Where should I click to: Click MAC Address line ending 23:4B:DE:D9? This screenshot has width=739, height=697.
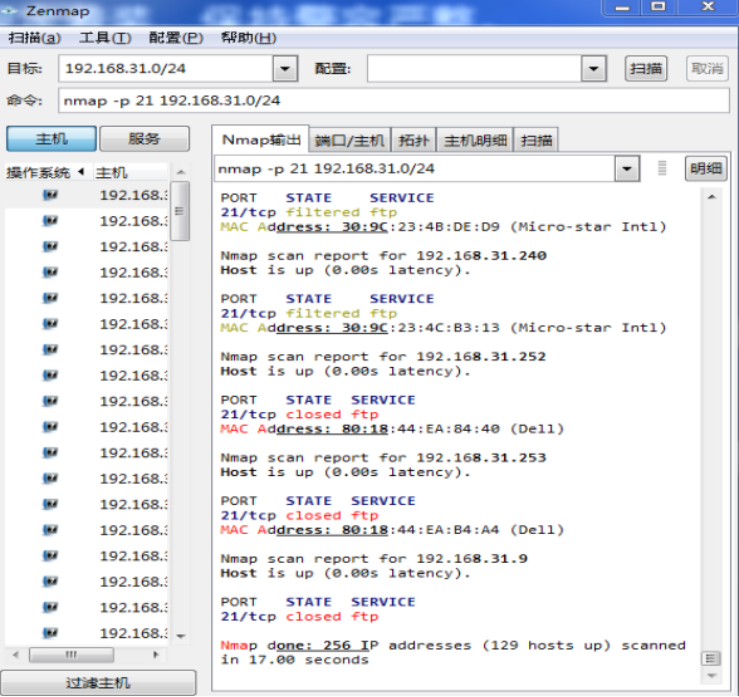[443, 227]
